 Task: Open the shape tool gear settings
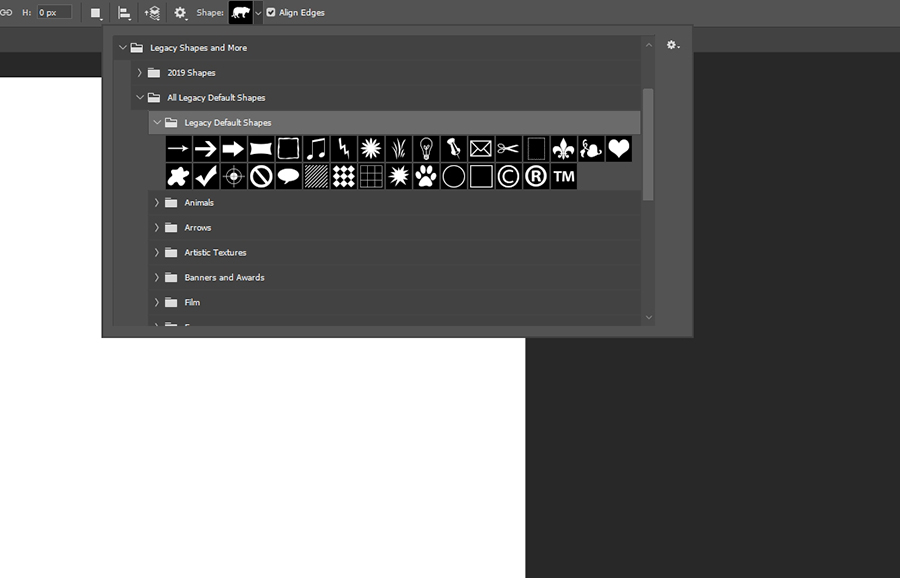tap(180, 13)
